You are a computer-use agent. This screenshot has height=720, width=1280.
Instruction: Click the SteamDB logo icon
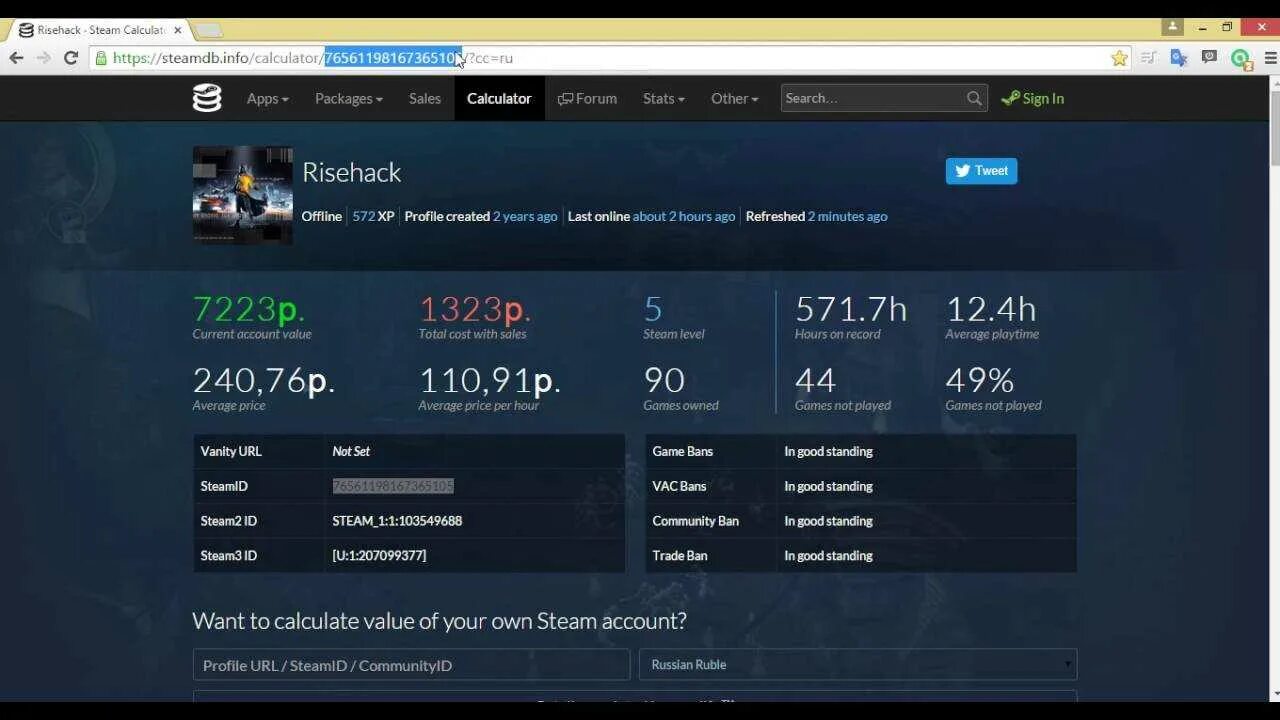pos(206,98)
